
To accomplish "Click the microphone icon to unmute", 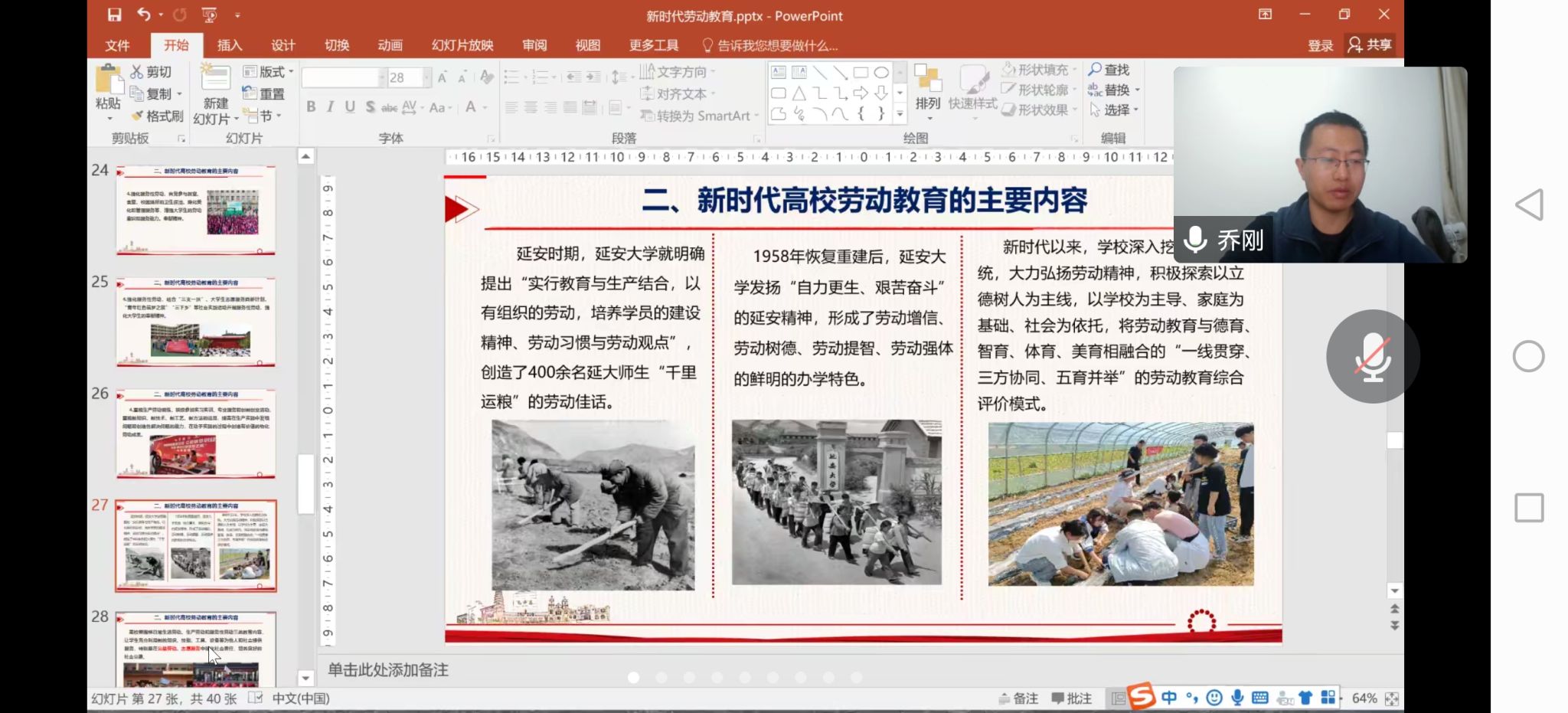I will (x=1374, y=356).
